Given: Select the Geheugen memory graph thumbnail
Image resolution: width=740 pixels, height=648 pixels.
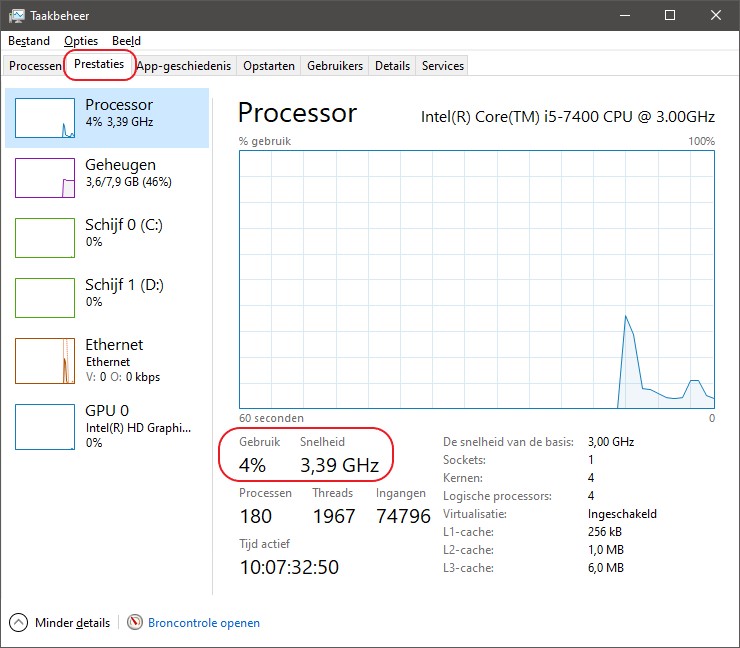Looking at the screenshot, I should click(x=46, y=178).
